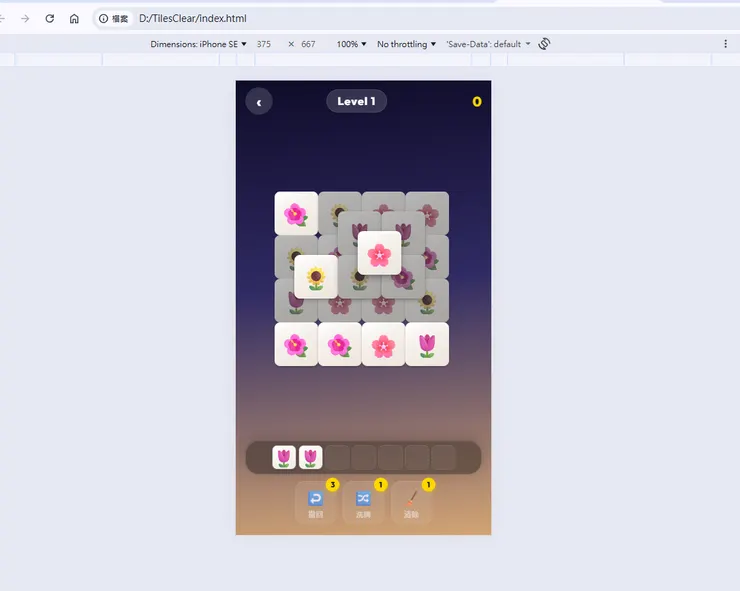Choose the leftmost hibiscus tile in the bottom row
The width and height of the screenshot is (740, 591).
(296, 344)
